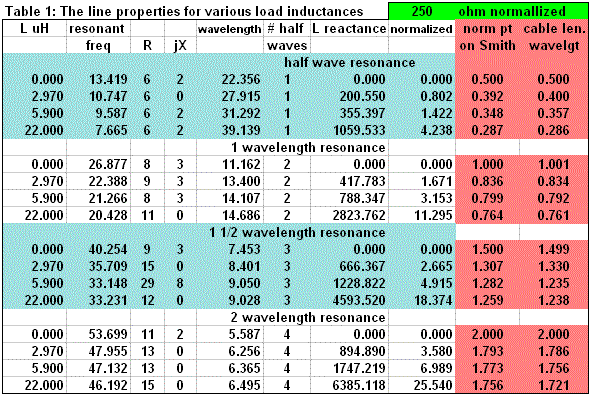Select the 'wavelength' column header
The width and height of the screenshot is (591, 396).
(230, 29)
